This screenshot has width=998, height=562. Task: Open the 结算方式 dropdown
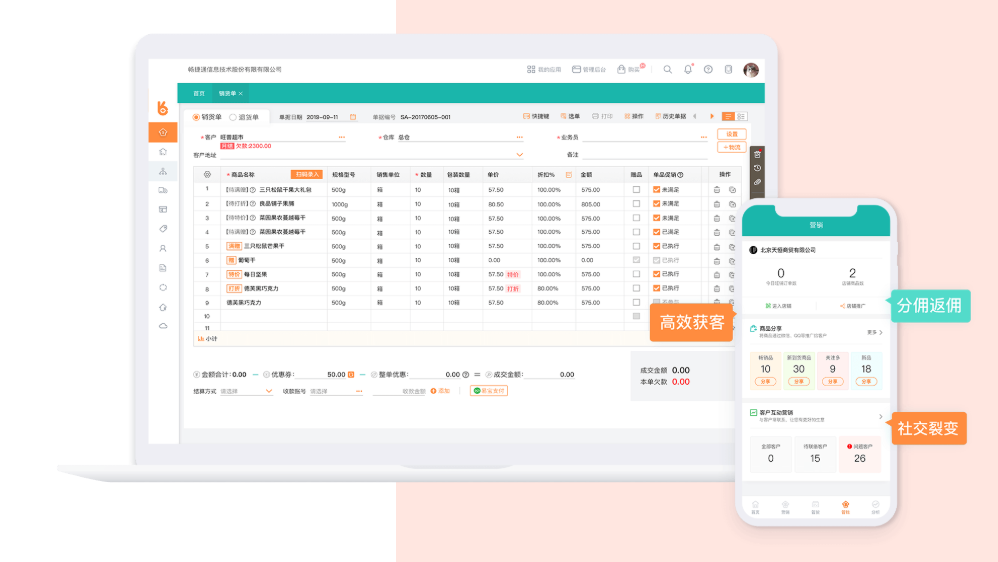tap(268, 391)
